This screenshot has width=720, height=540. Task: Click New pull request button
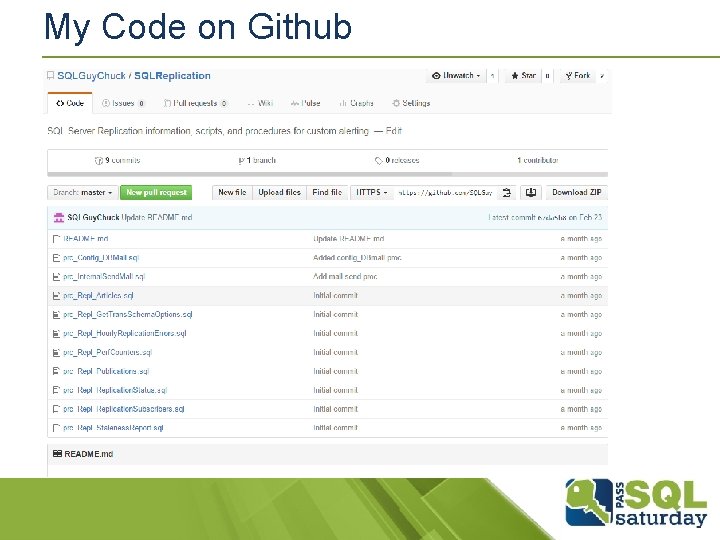(x=156, y=192)
